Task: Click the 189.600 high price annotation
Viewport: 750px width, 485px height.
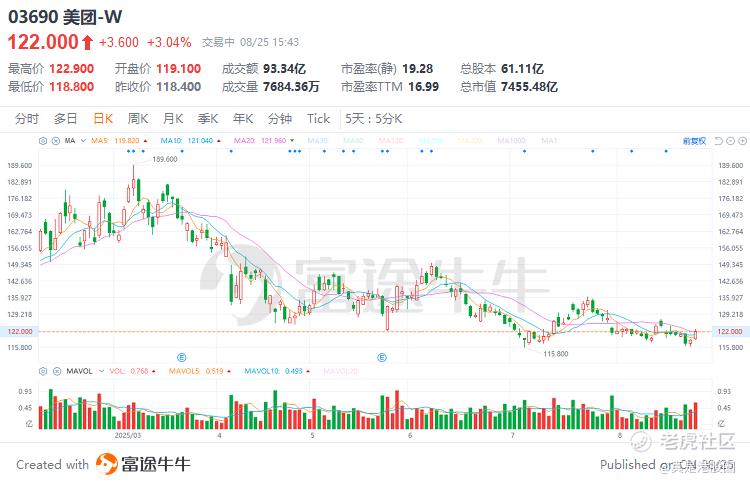Action: point(165,159)
